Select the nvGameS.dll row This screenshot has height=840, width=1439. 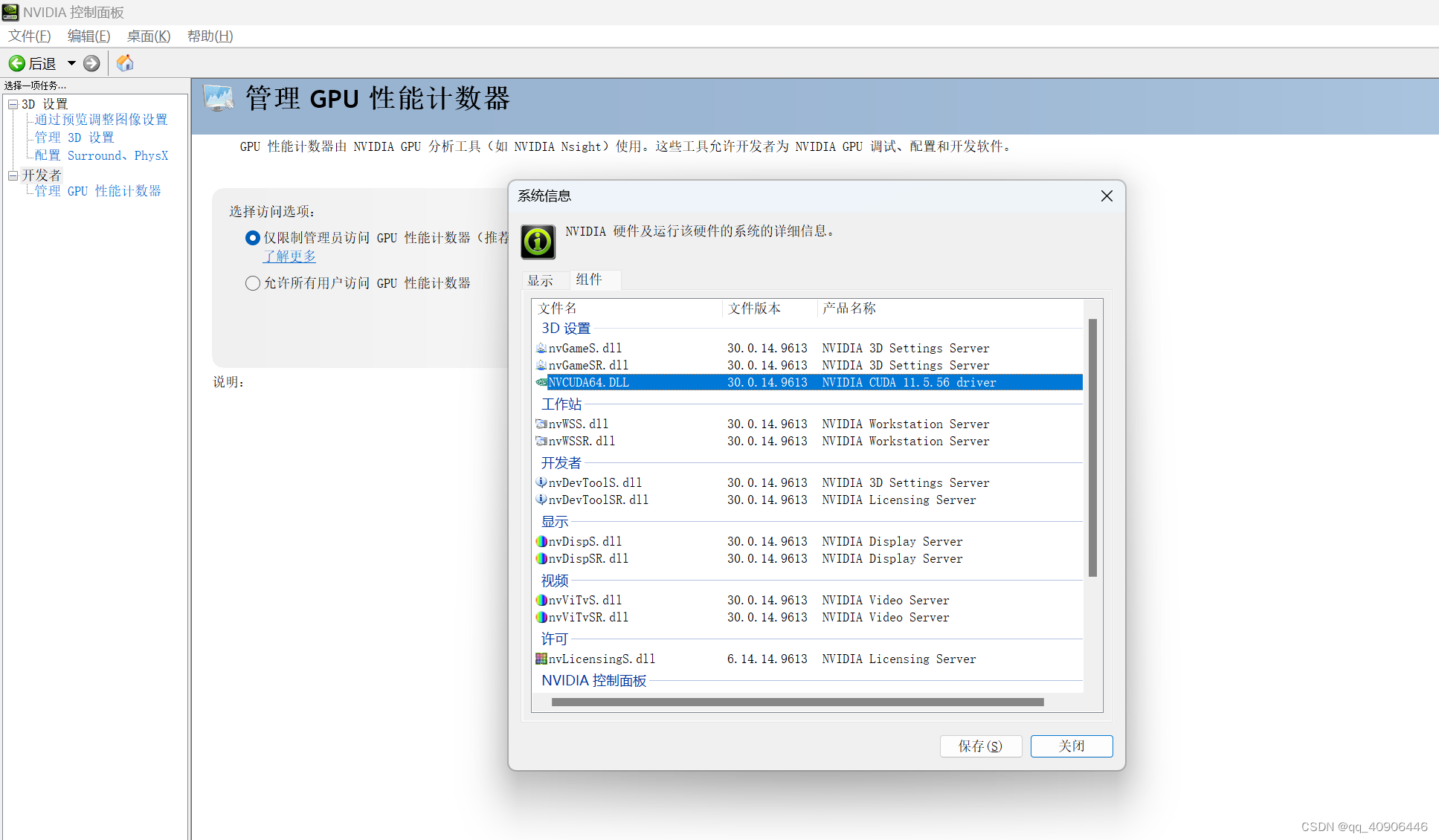pos(808,348)
